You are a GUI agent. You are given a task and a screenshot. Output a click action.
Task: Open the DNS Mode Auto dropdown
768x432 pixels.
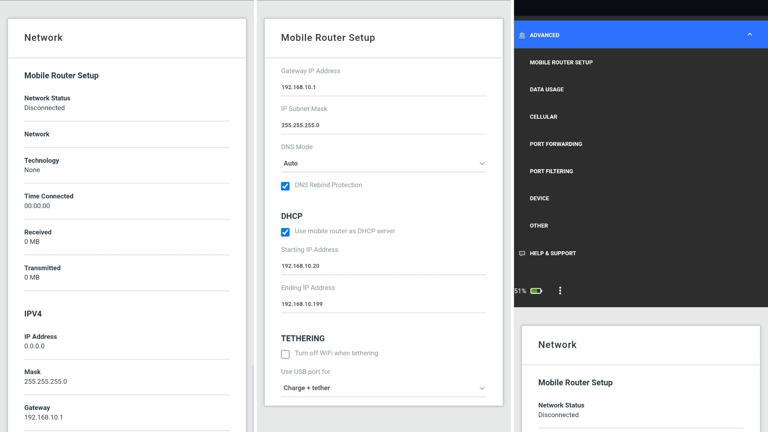384,164
